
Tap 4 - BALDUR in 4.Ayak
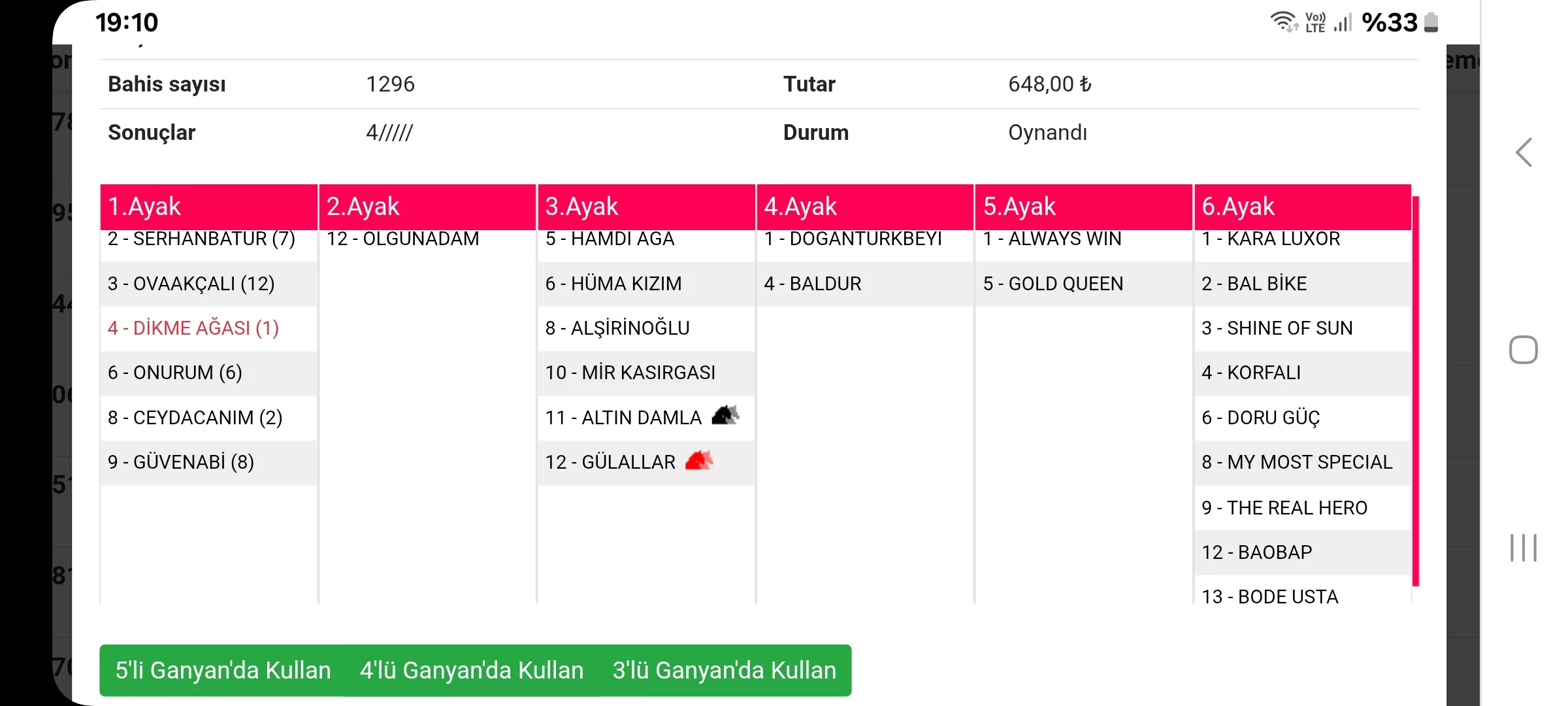[x=813, y=284]
